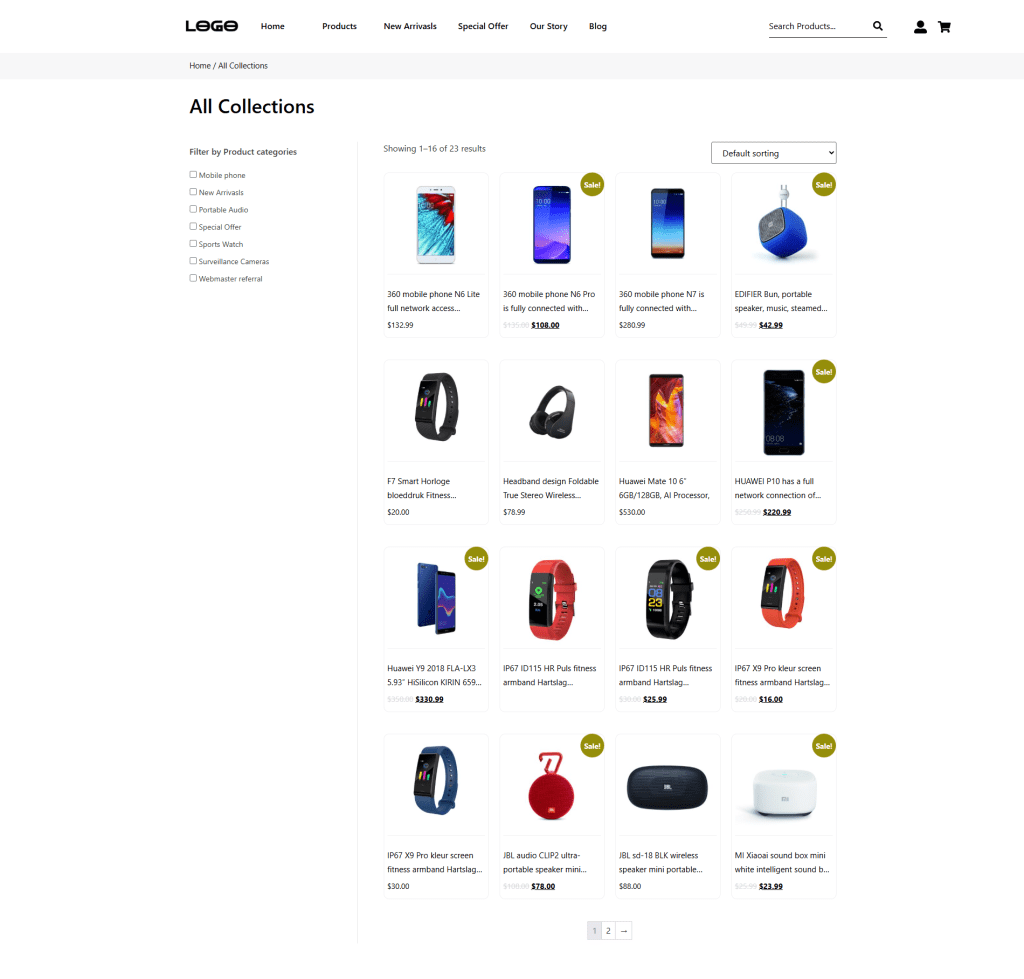Viewport: 1024px width, 979px height.
Task: Open the user account icon
Action: coord(920,27)
